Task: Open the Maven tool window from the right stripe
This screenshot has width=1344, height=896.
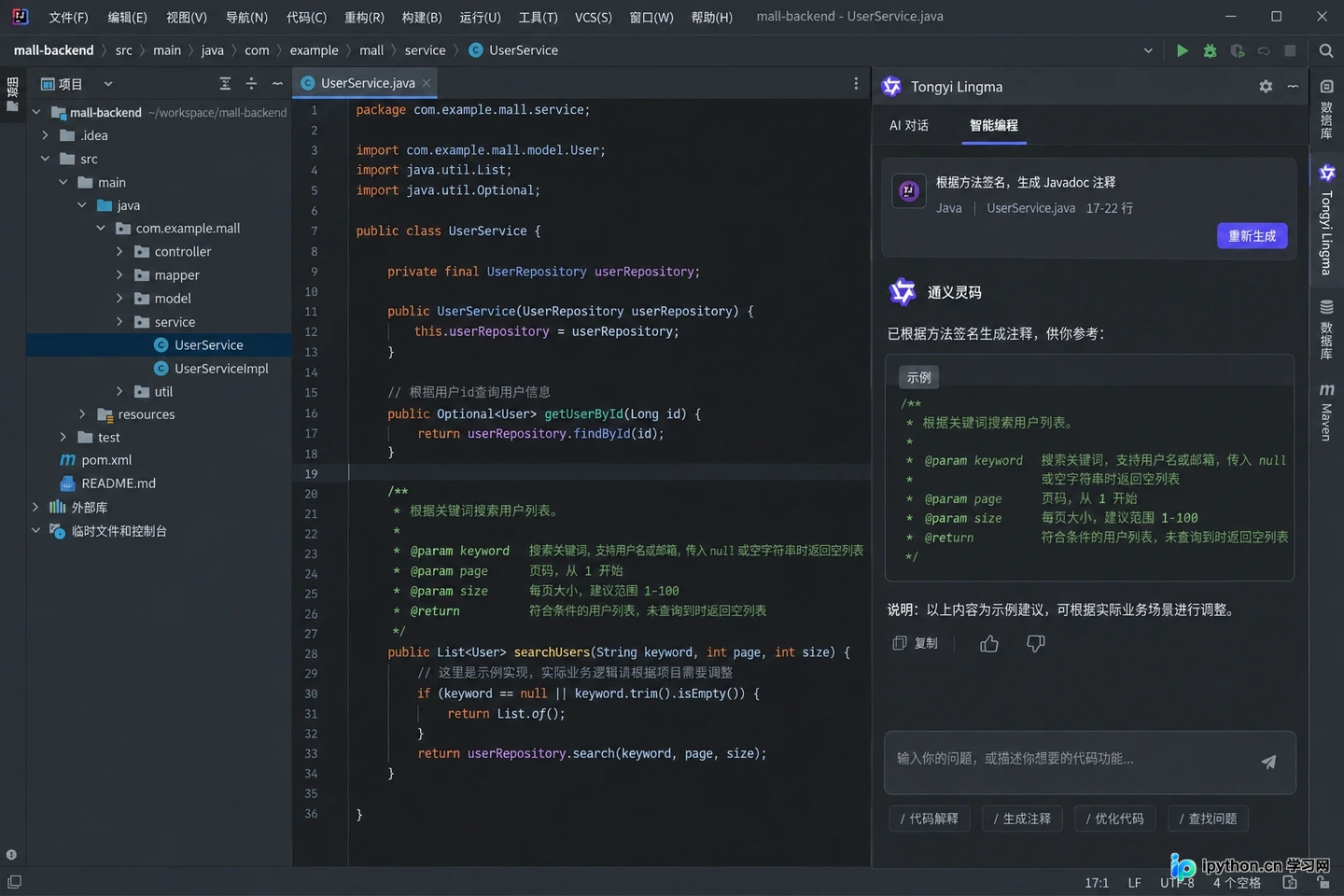Action: [x=1326, y=412]
